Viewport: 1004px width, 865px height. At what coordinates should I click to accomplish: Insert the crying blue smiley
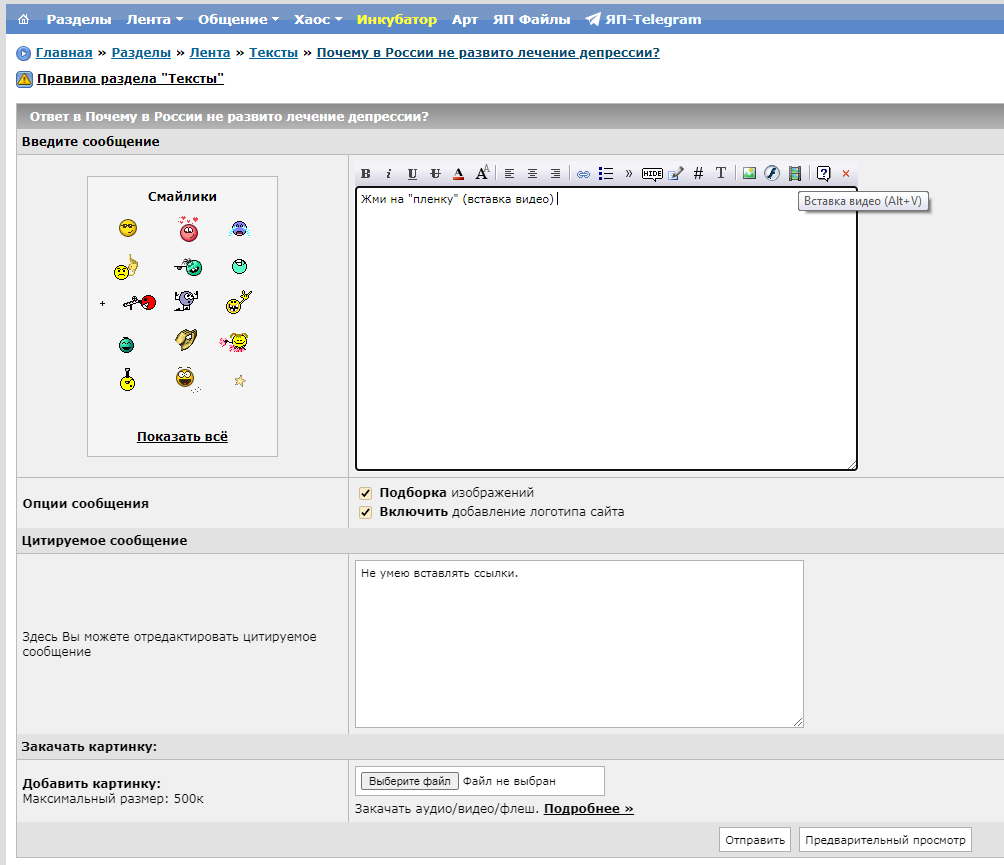[239, 229]
